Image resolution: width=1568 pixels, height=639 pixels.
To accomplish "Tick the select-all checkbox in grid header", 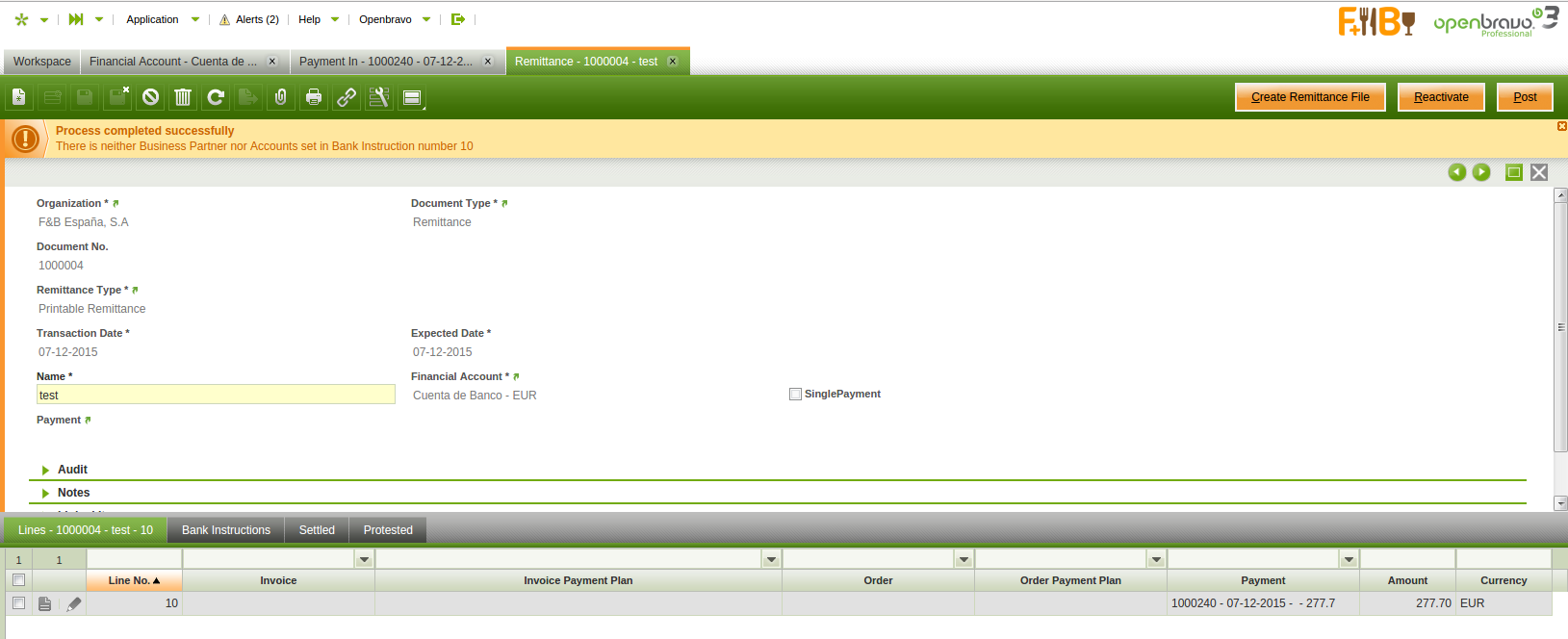I will pos(18,580).
